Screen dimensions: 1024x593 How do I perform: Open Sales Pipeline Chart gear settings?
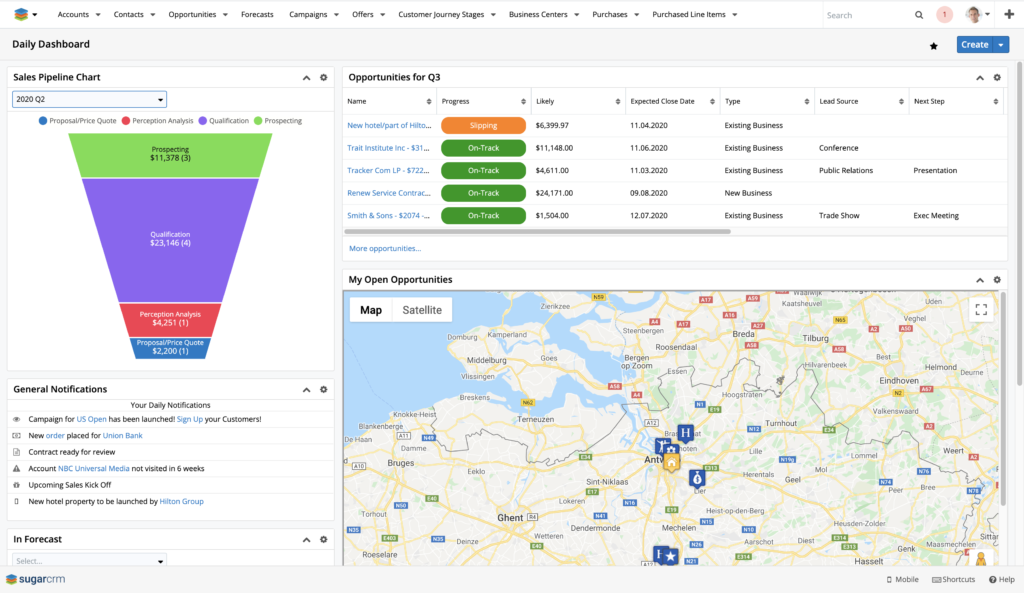click(323, 78)
